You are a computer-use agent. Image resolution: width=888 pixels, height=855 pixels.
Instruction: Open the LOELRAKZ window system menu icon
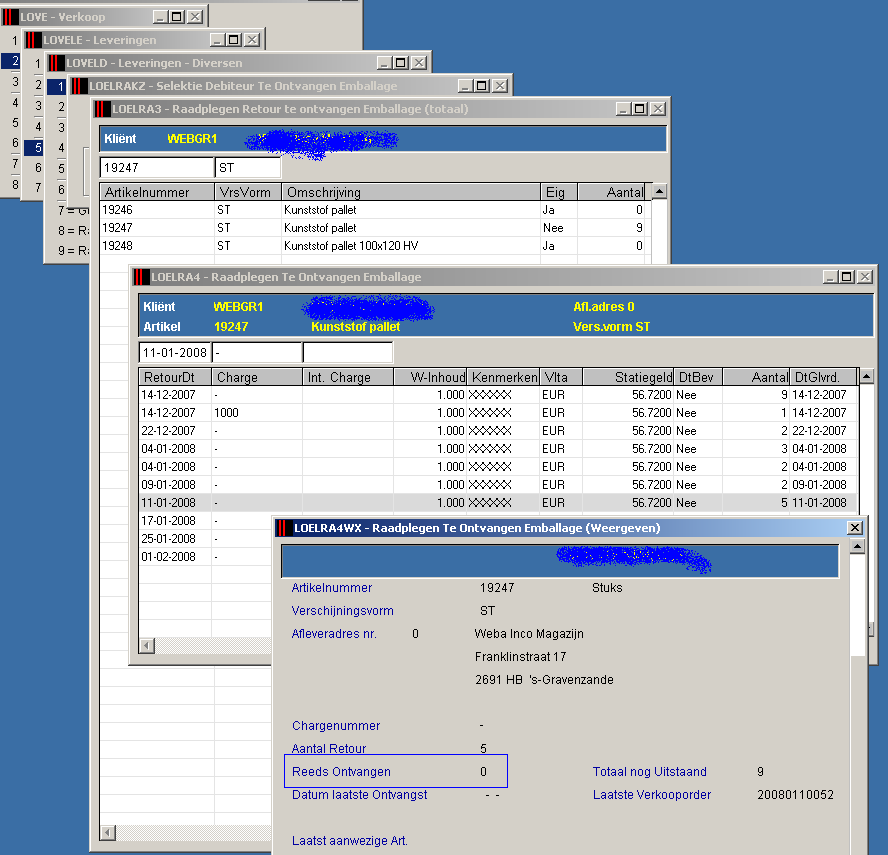coord(80,86)
